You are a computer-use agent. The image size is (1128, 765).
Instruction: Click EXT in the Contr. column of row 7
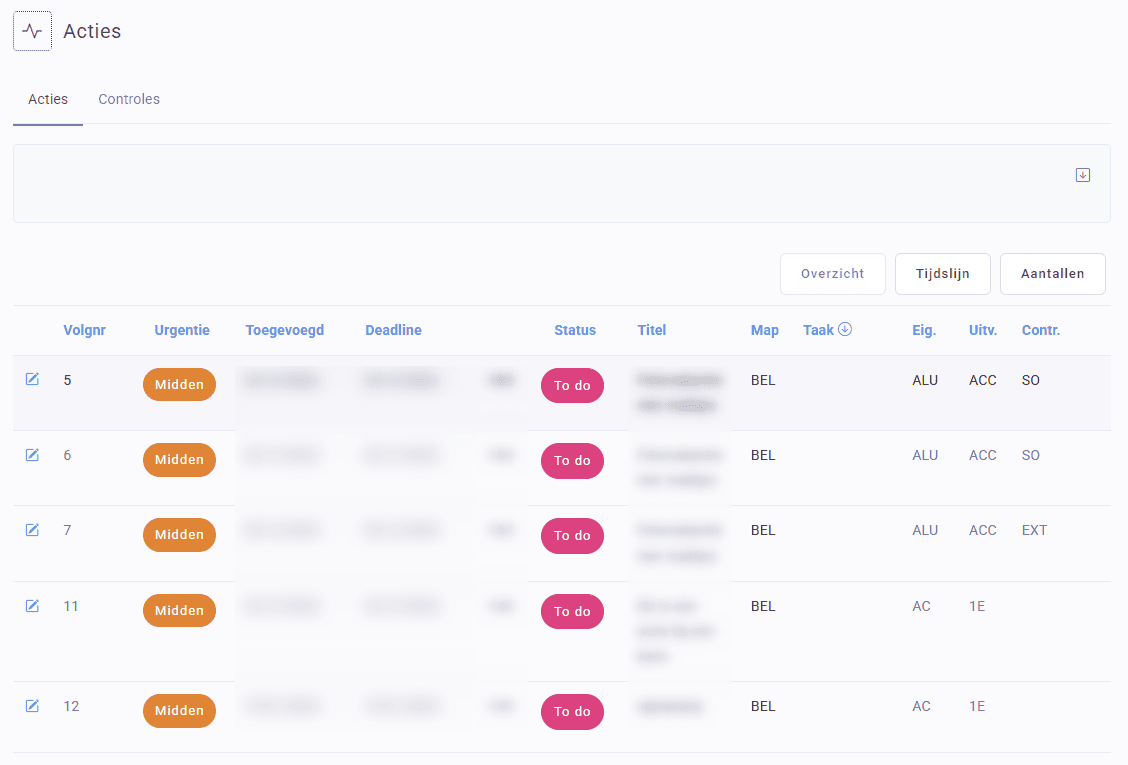pos(1034,530)
